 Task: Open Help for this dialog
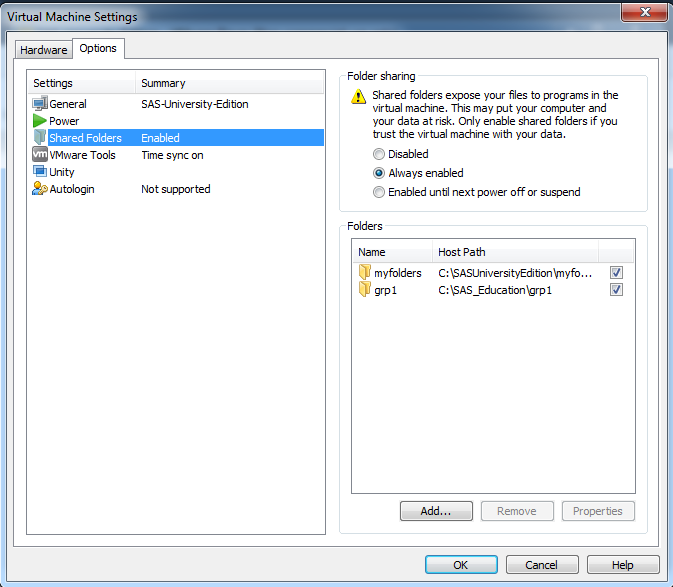623,565
